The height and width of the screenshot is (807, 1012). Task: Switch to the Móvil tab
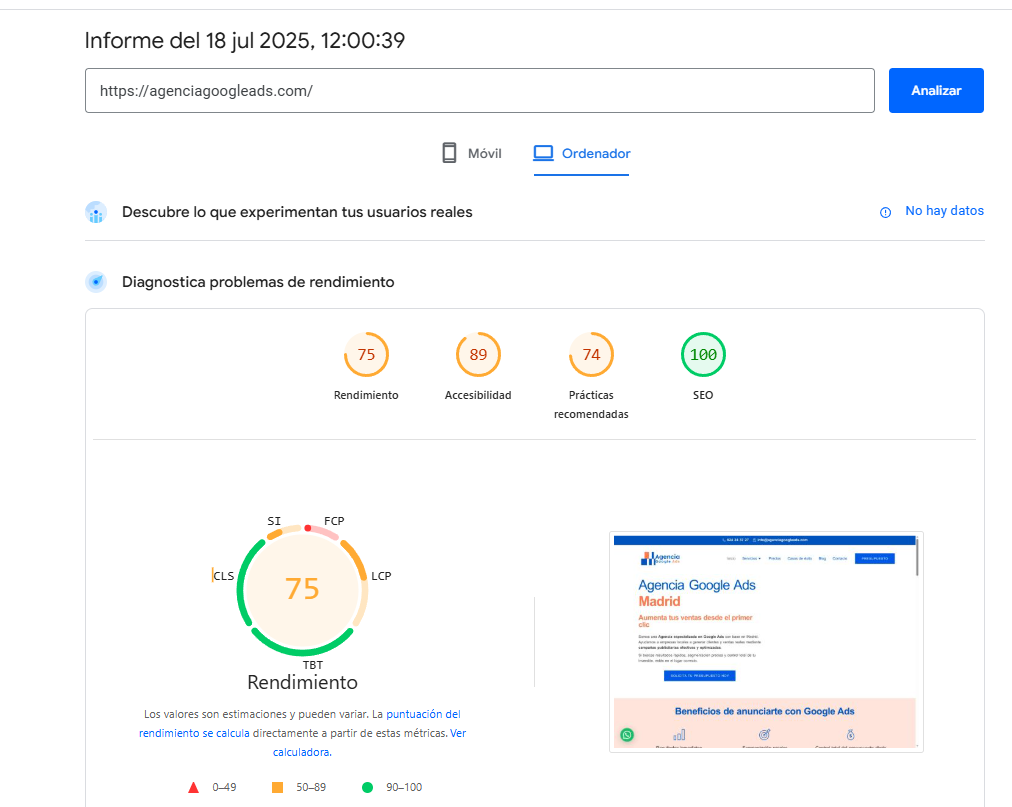pos(472,154)
